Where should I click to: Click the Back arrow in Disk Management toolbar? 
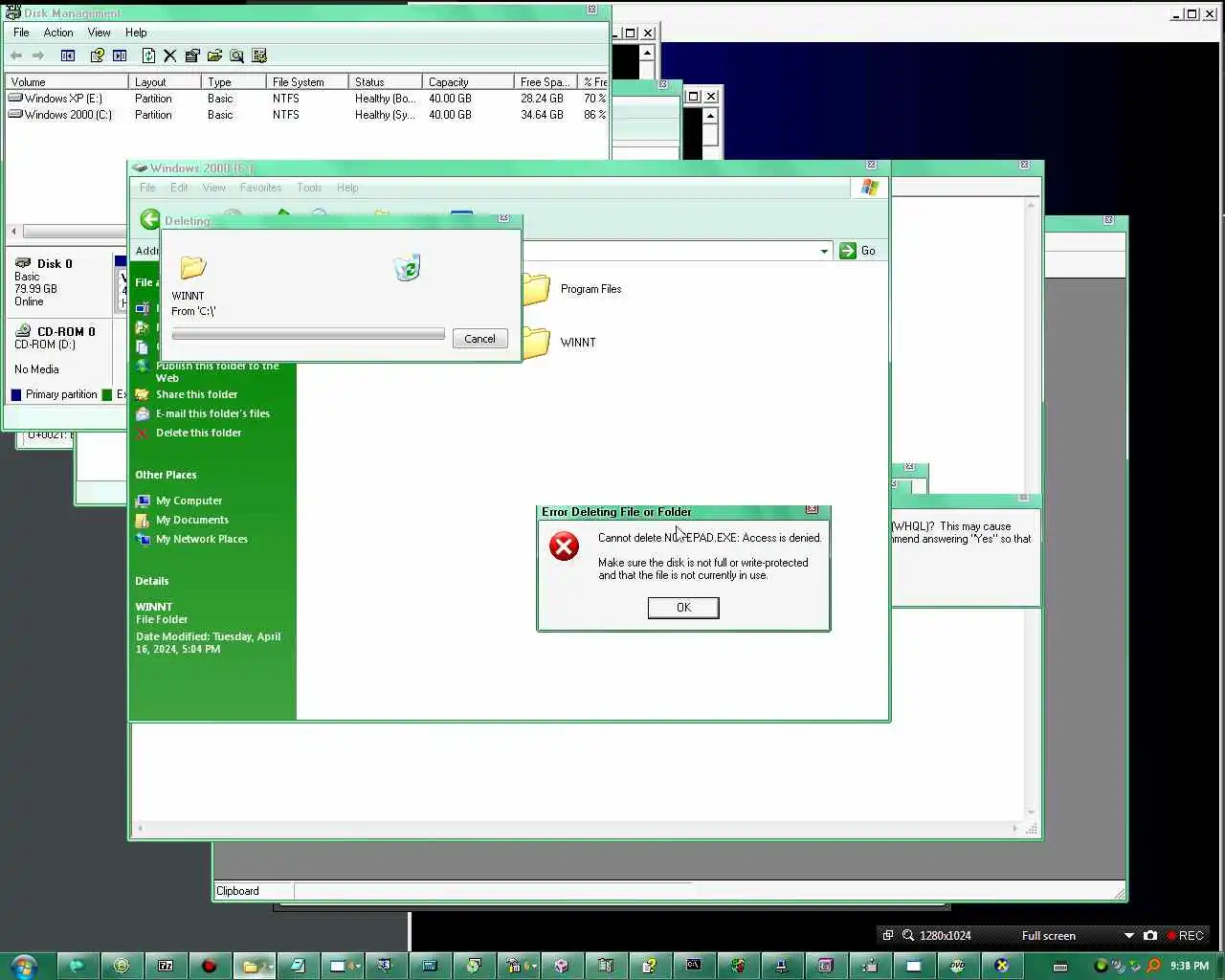coord(16,56)
